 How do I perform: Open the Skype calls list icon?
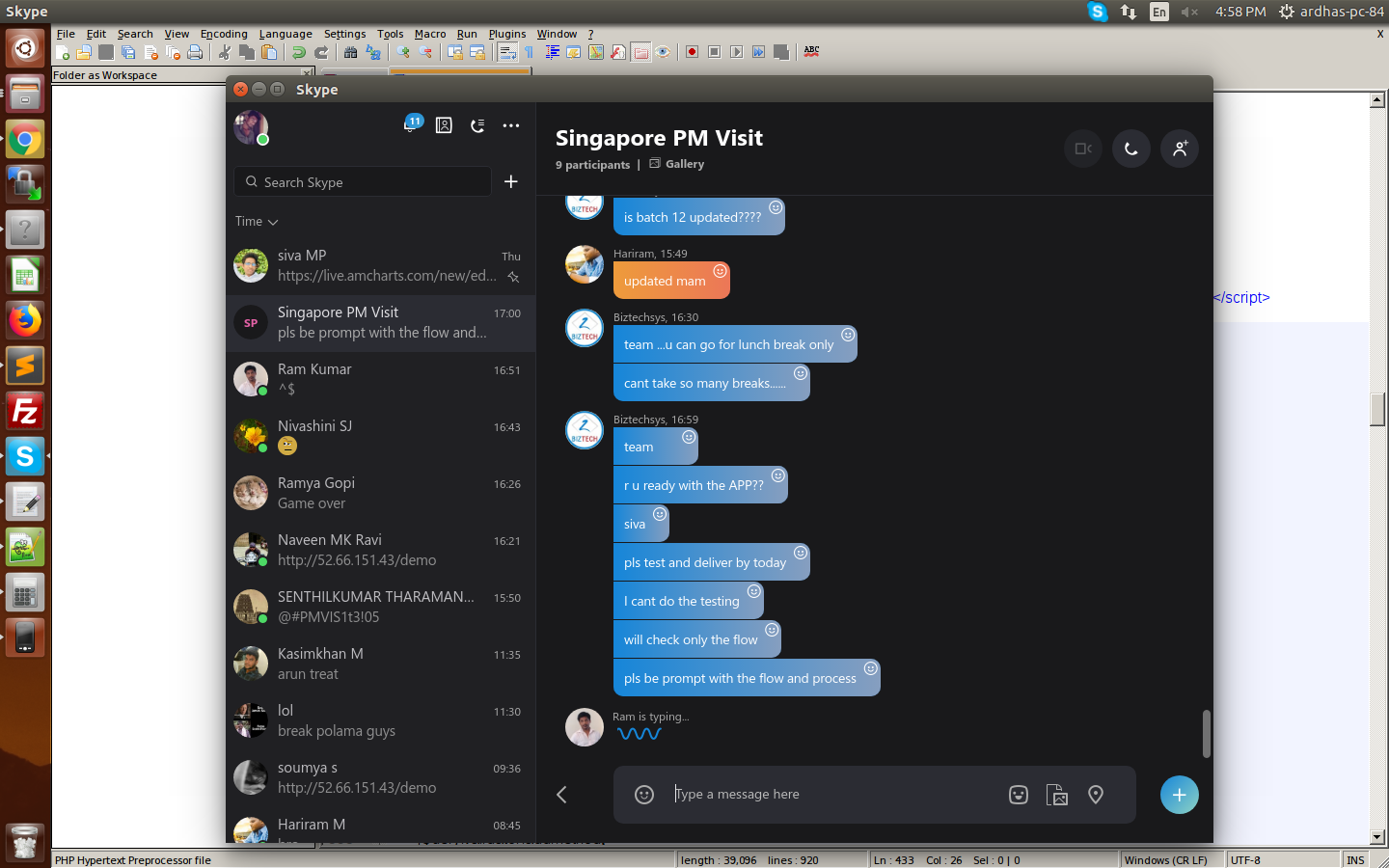click(x=477, y=125)
